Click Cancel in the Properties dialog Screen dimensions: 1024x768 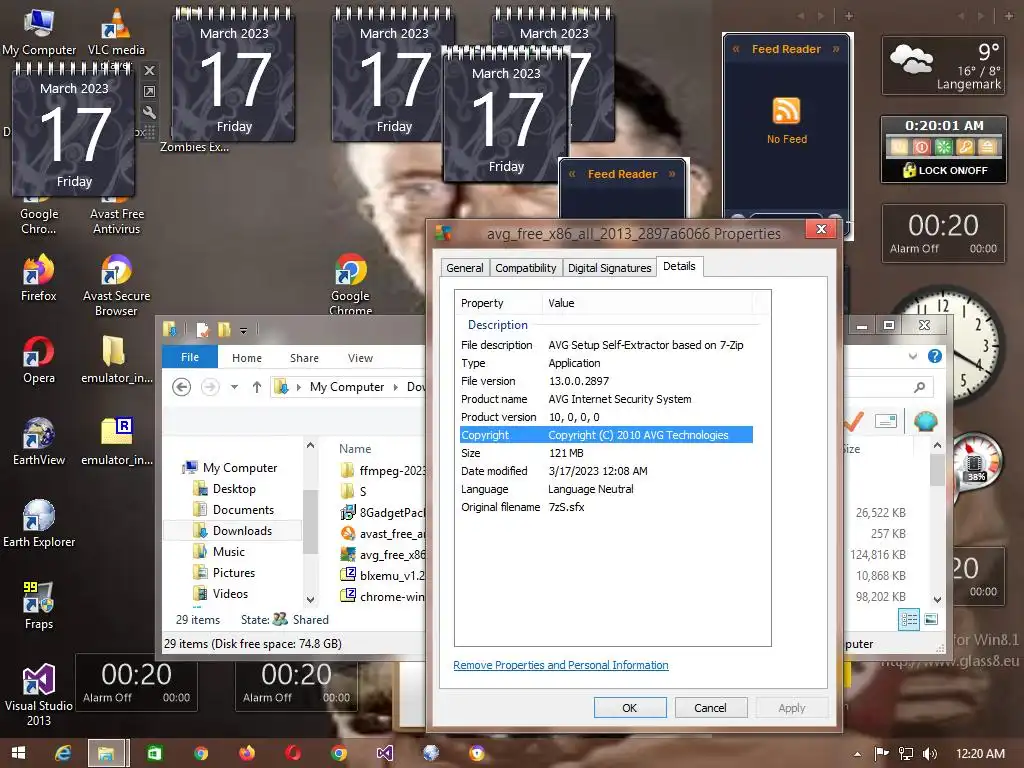(710, 708)
